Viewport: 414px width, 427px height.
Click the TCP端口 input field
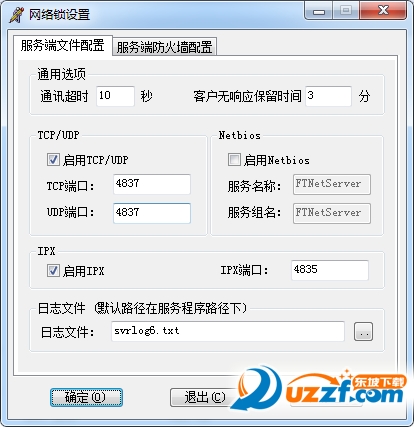[152, 184]
